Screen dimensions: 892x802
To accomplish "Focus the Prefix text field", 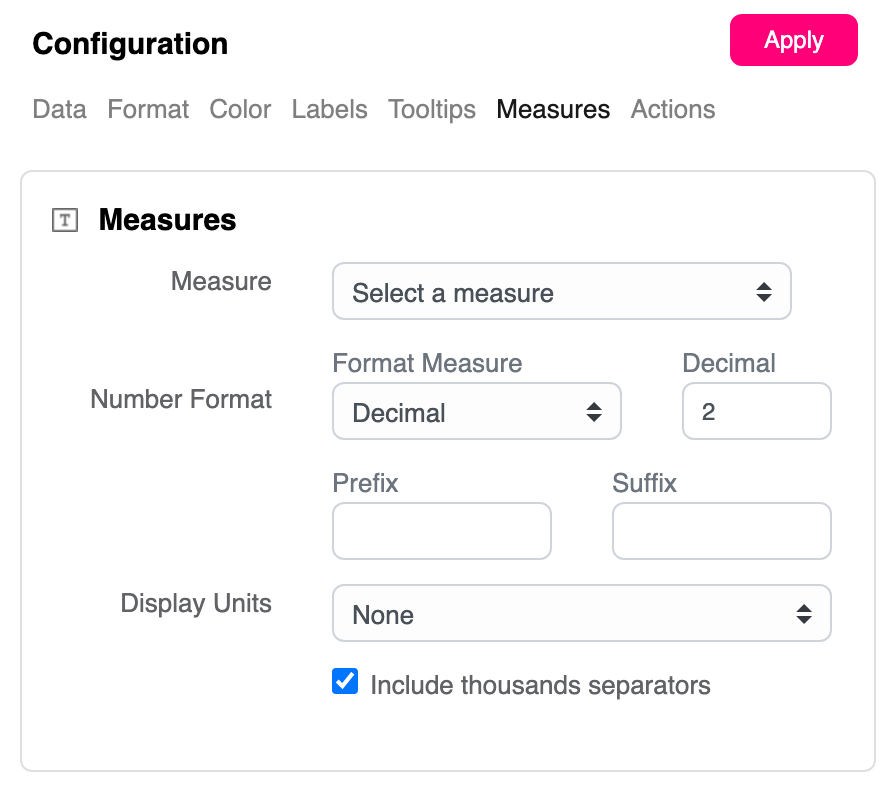I will pos(441,531).
